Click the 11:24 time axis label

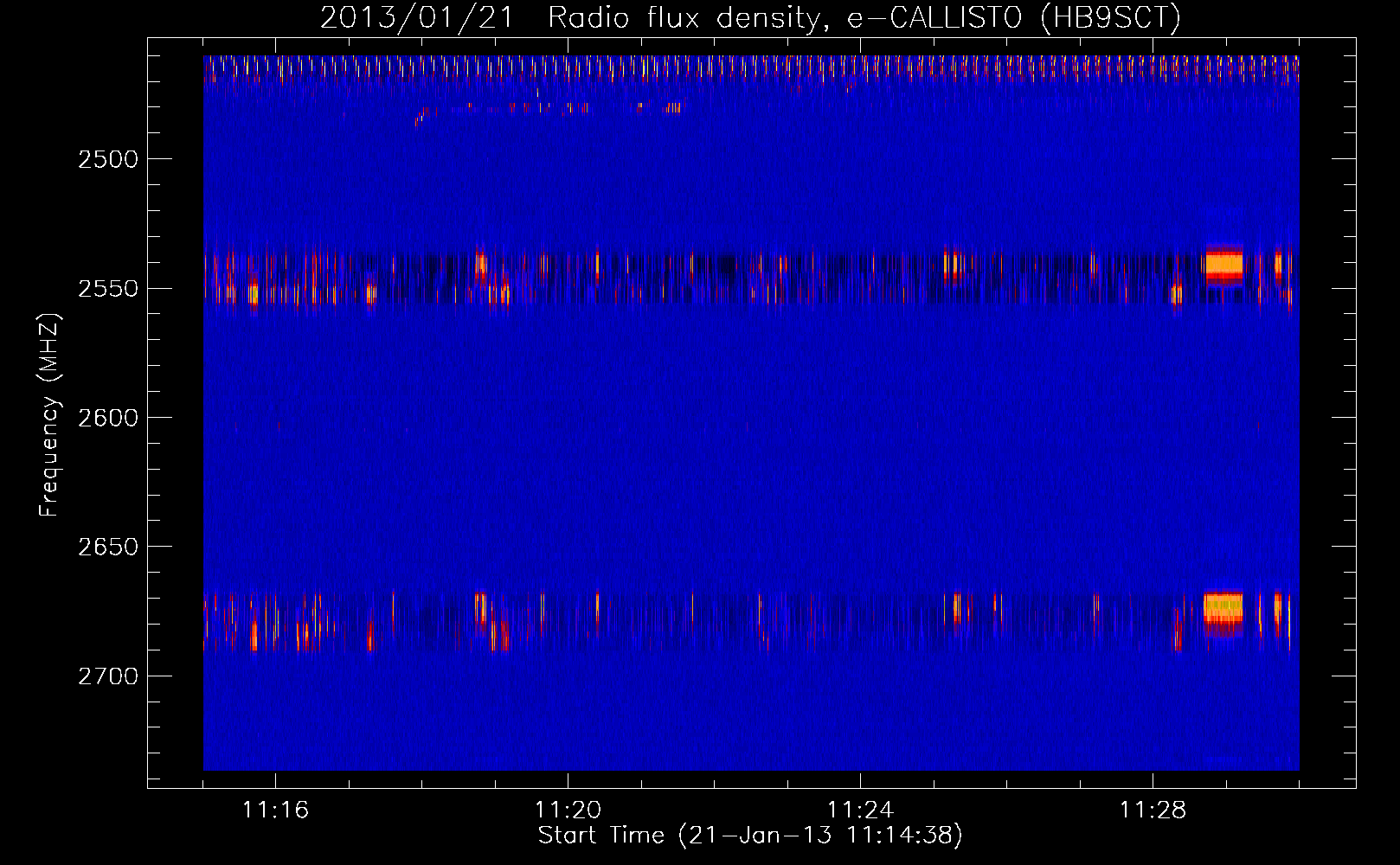click(x=860, y=811)
